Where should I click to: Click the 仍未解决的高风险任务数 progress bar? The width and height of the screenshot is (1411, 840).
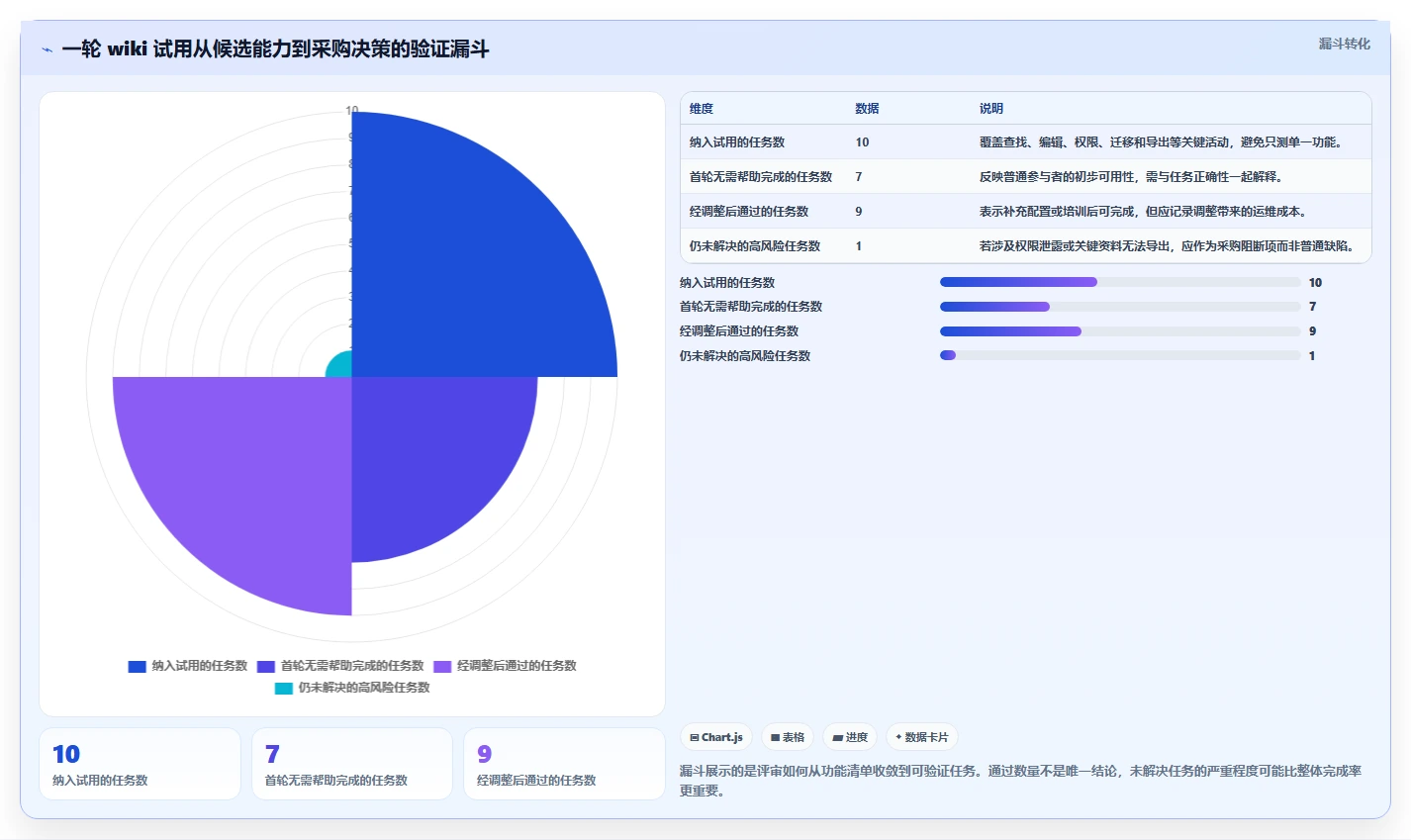tap(1120, 356)
